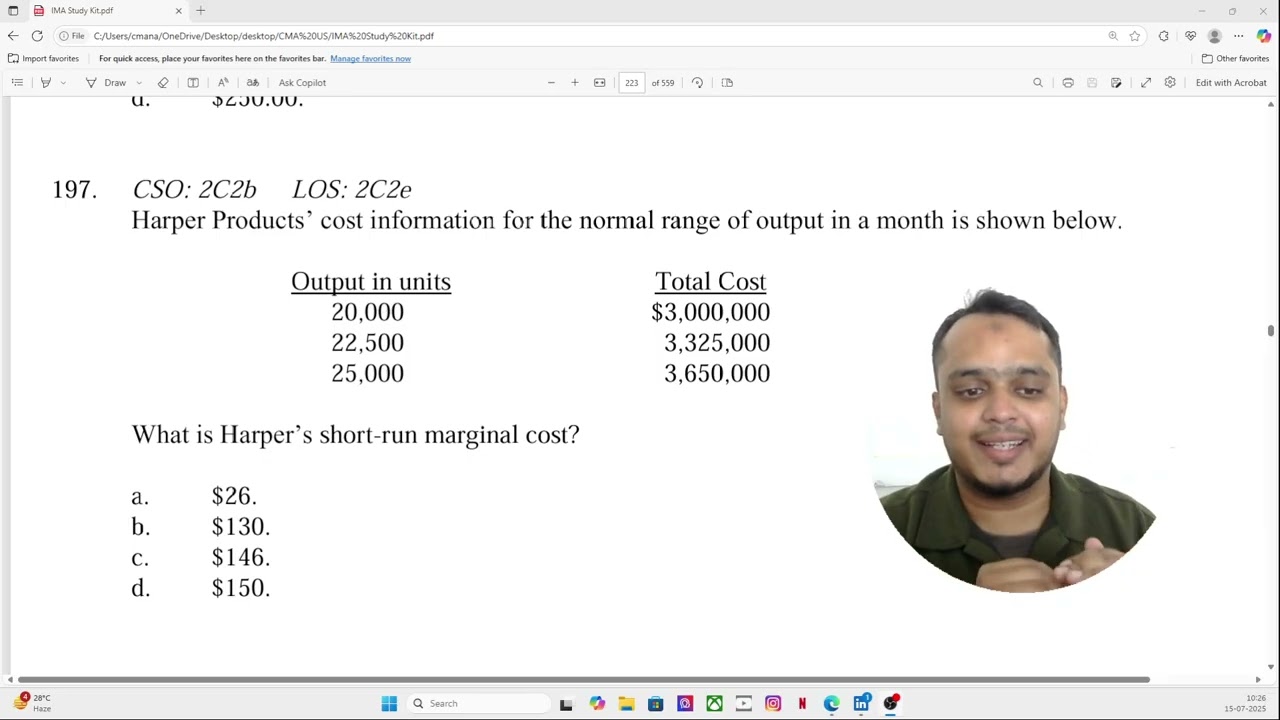Expand highlight color options arrow
1280x720 pixels.
[x=62, y=82]
